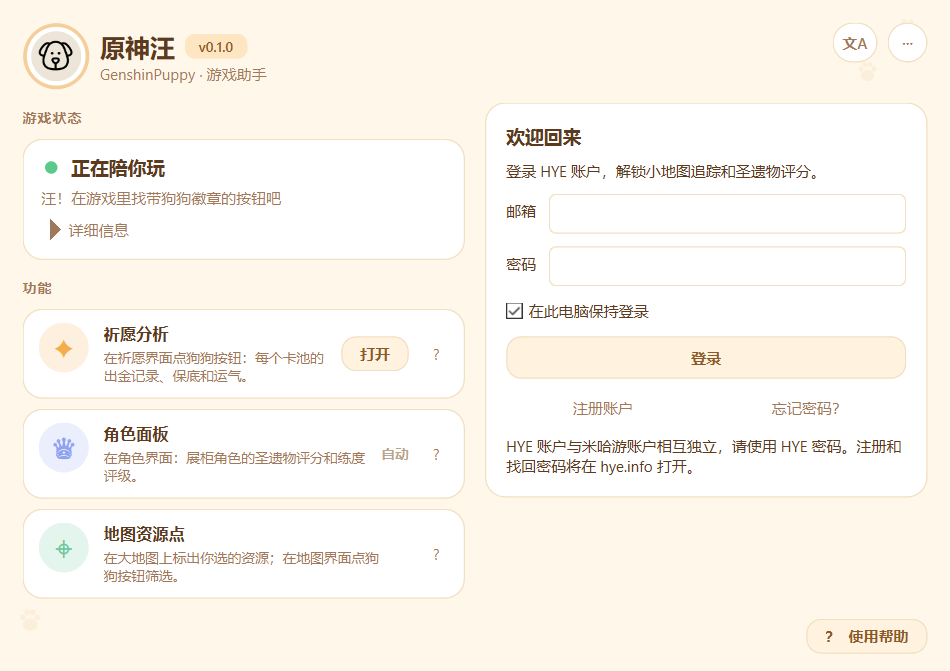Click the 欢迎回来 heading
Image resolution: width=950 pixels, height=671 pixels.
click(x=543, y=137)
